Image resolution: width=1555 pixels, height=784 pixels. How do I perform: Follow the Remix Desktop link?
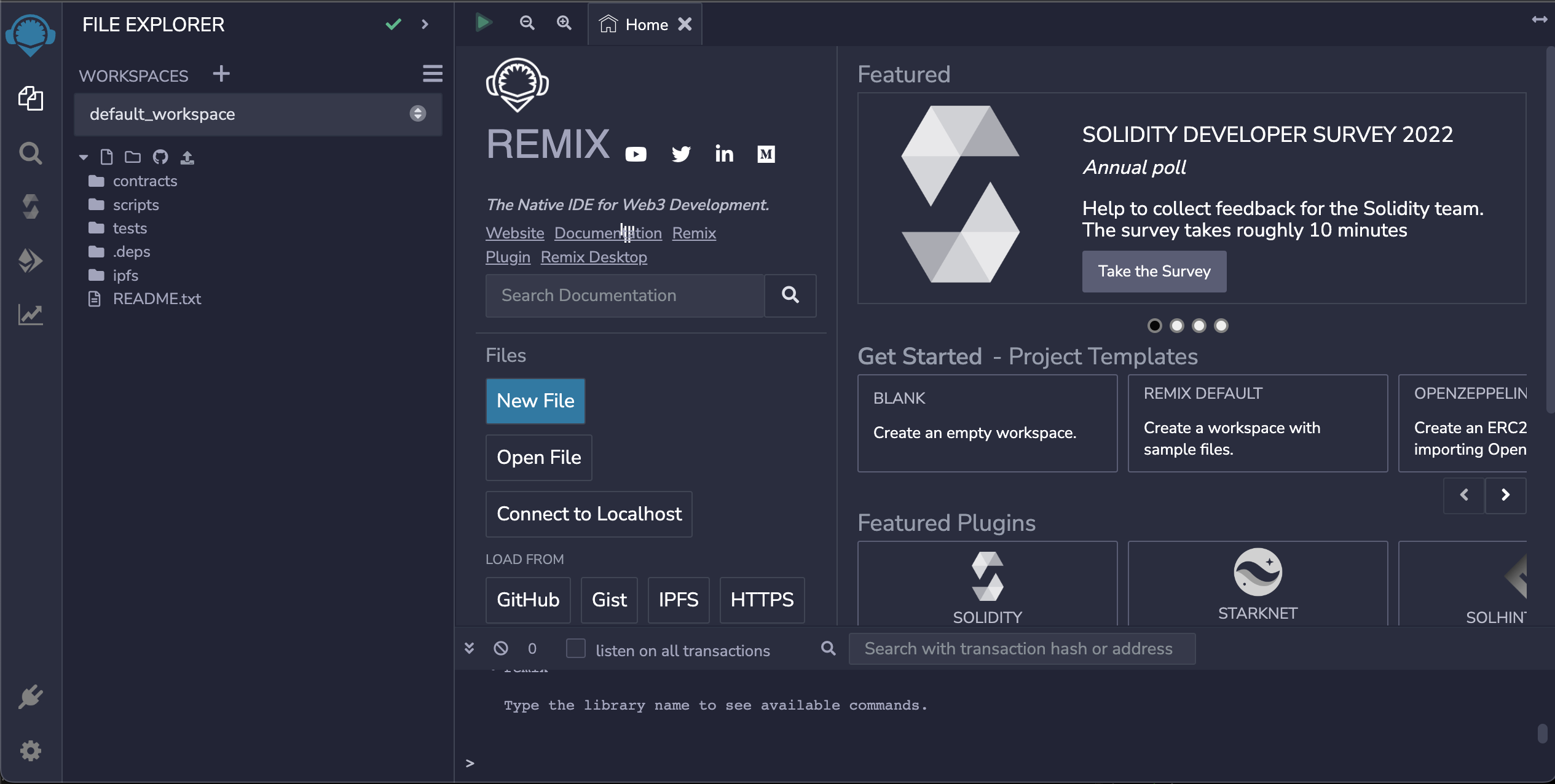click(594, 257)
